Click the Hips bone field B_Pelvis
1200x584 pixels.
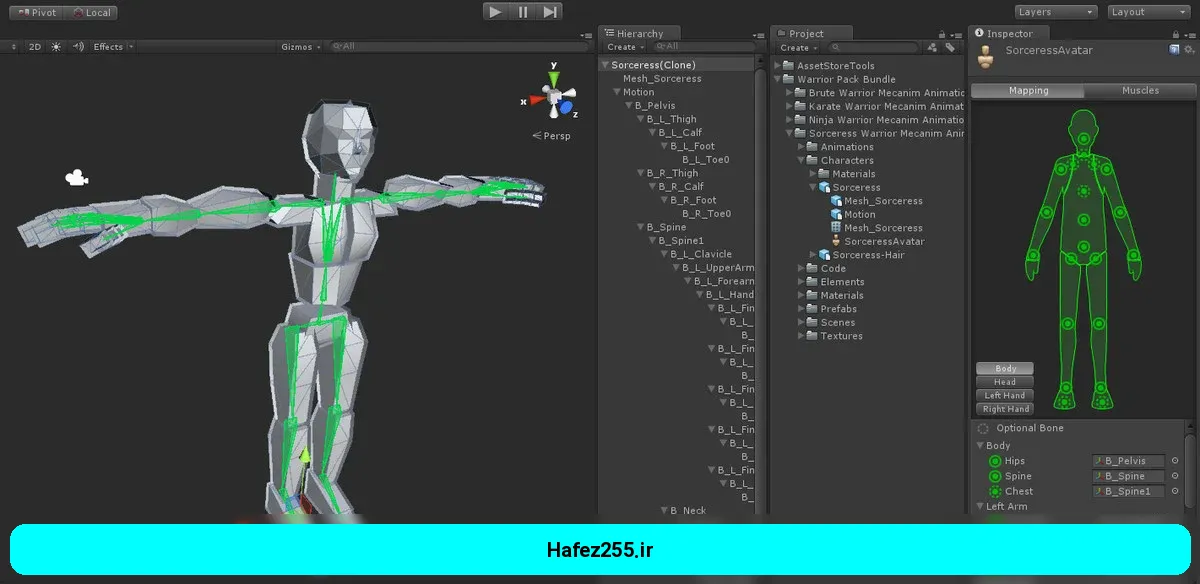[1129, 461]
